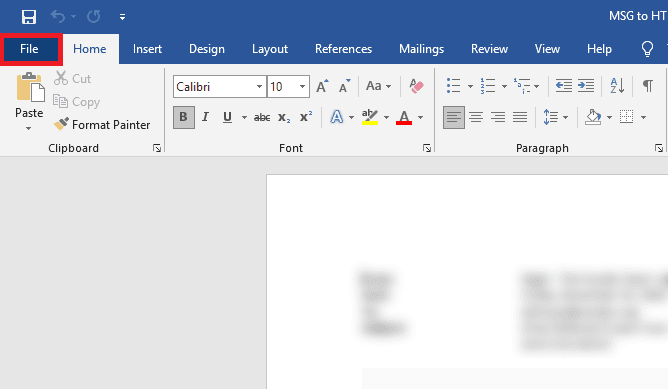668x389 pixels.
Task: Open Shading color dropdown arrow
Action: pyautogui.click(x=609, y=118)
